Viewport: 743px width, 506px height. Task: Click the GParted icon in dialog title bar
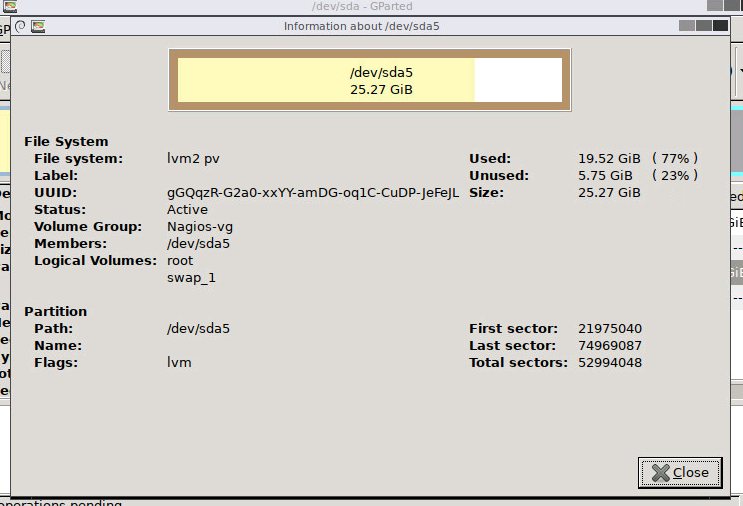point(38,26)
